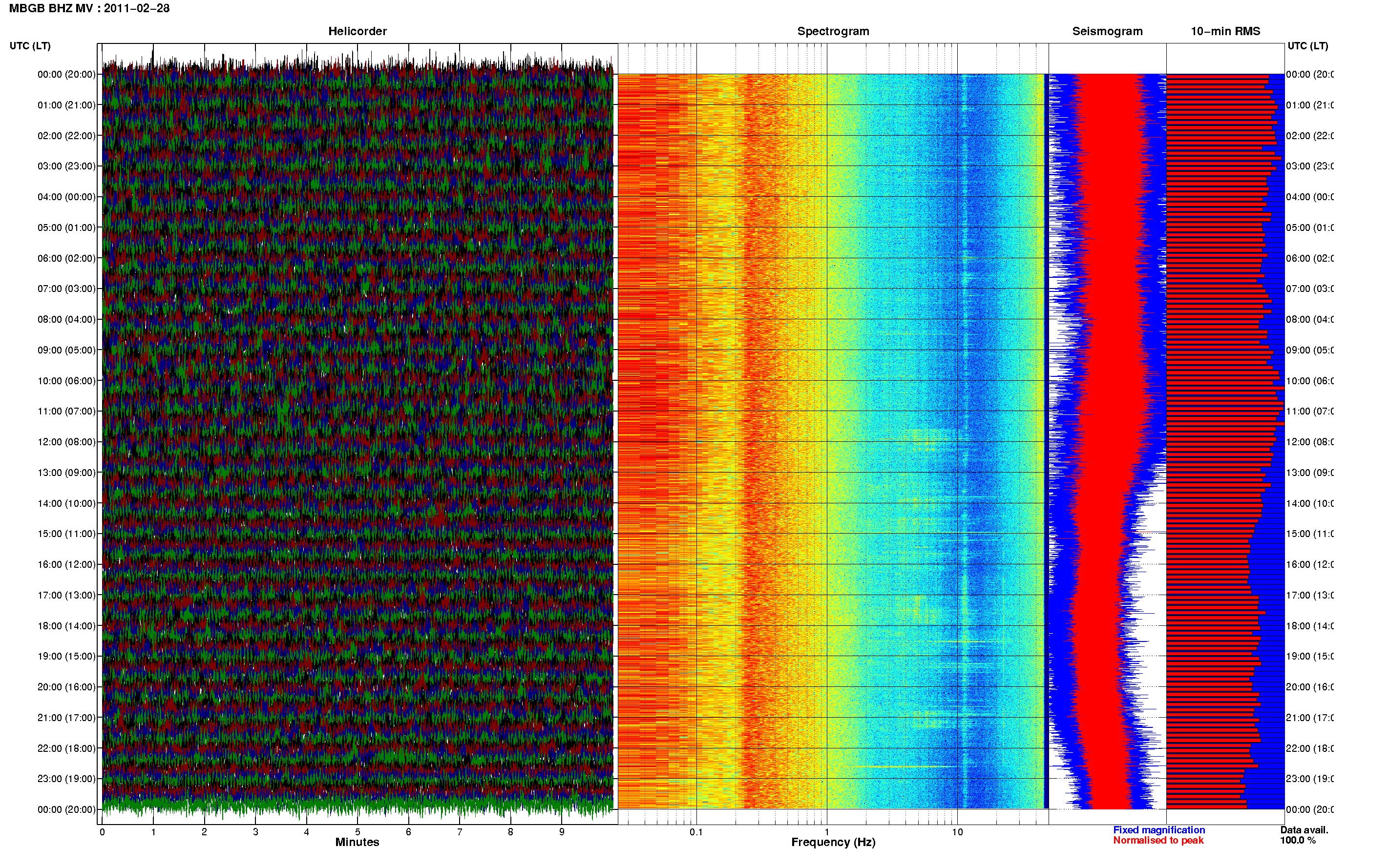This screenshot has width=1389, height=868.
Task: Click the '09:00 (05:00)' Helicorder time label
Action: (66, 350)
